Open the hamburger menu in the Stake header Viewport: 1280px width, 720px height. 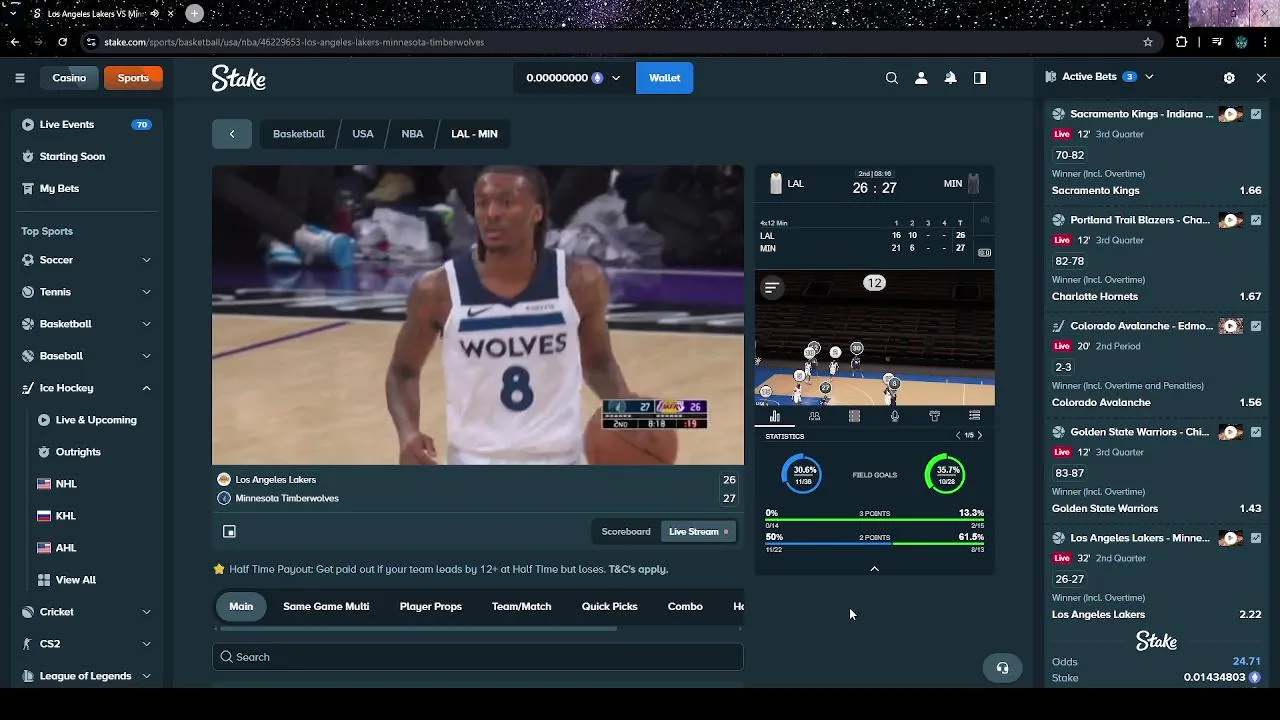20,78
